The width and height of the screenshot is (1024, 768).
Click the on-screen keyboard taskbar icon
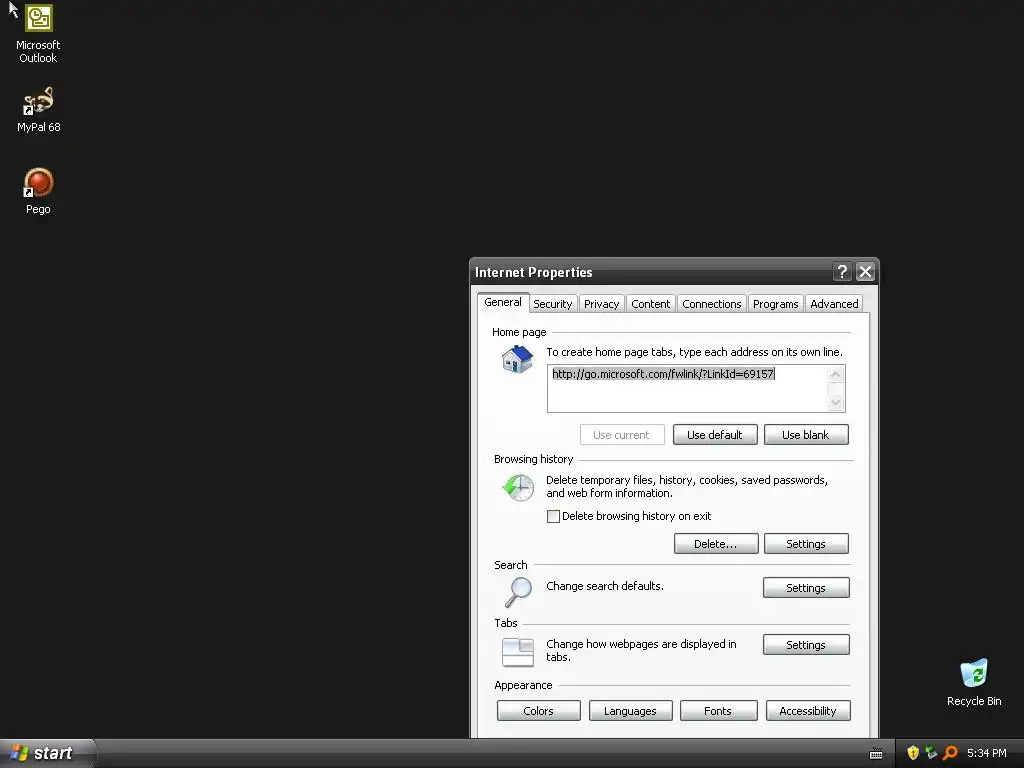pyautogui.click(x=876, y=754)
